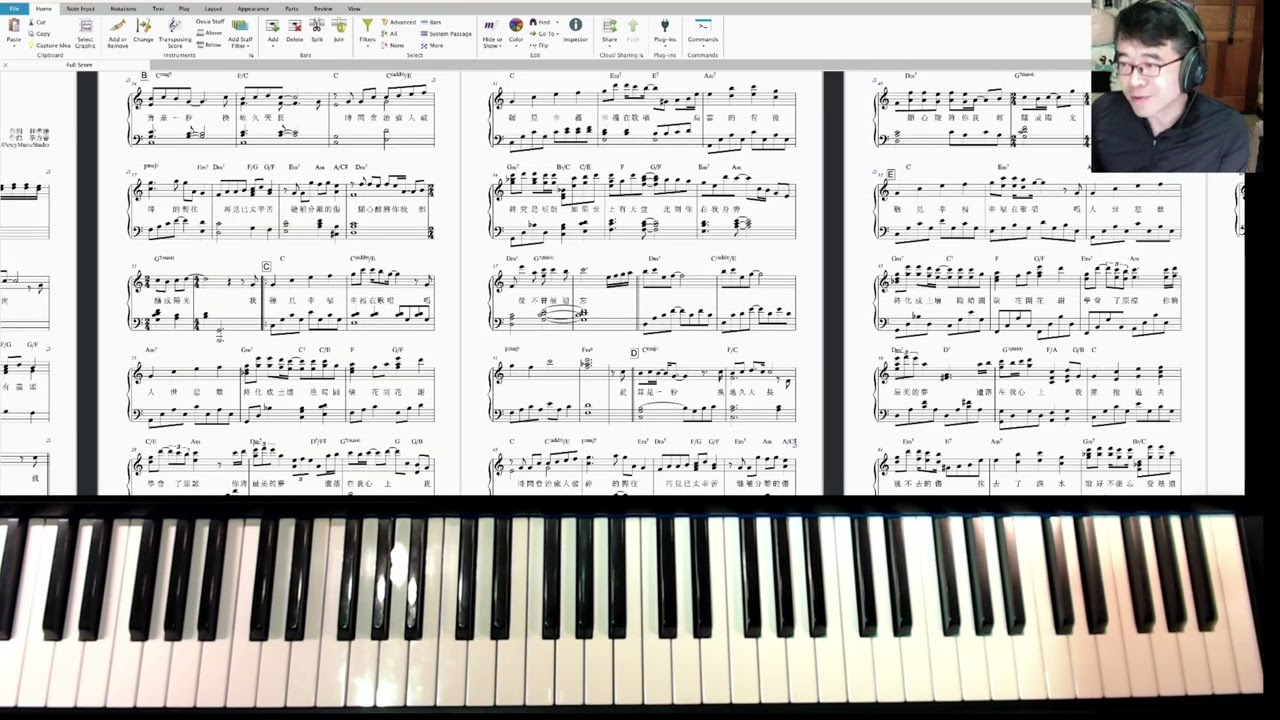
Task: Open the Share cloud dropdown
Action: [x=609, y=32]
